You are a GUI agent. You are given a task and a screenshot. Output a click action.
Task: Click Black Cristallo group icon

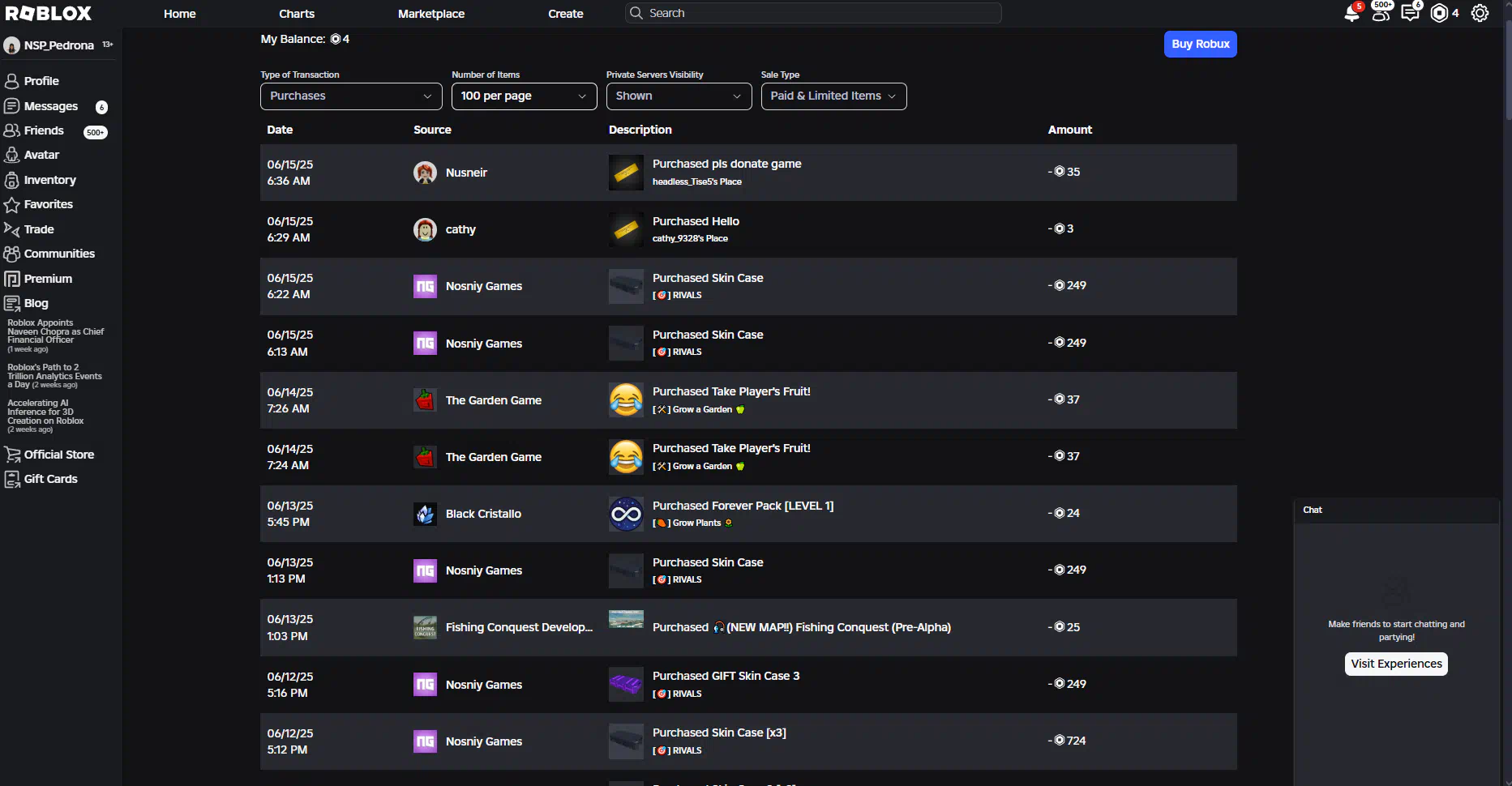pos(425,514)
